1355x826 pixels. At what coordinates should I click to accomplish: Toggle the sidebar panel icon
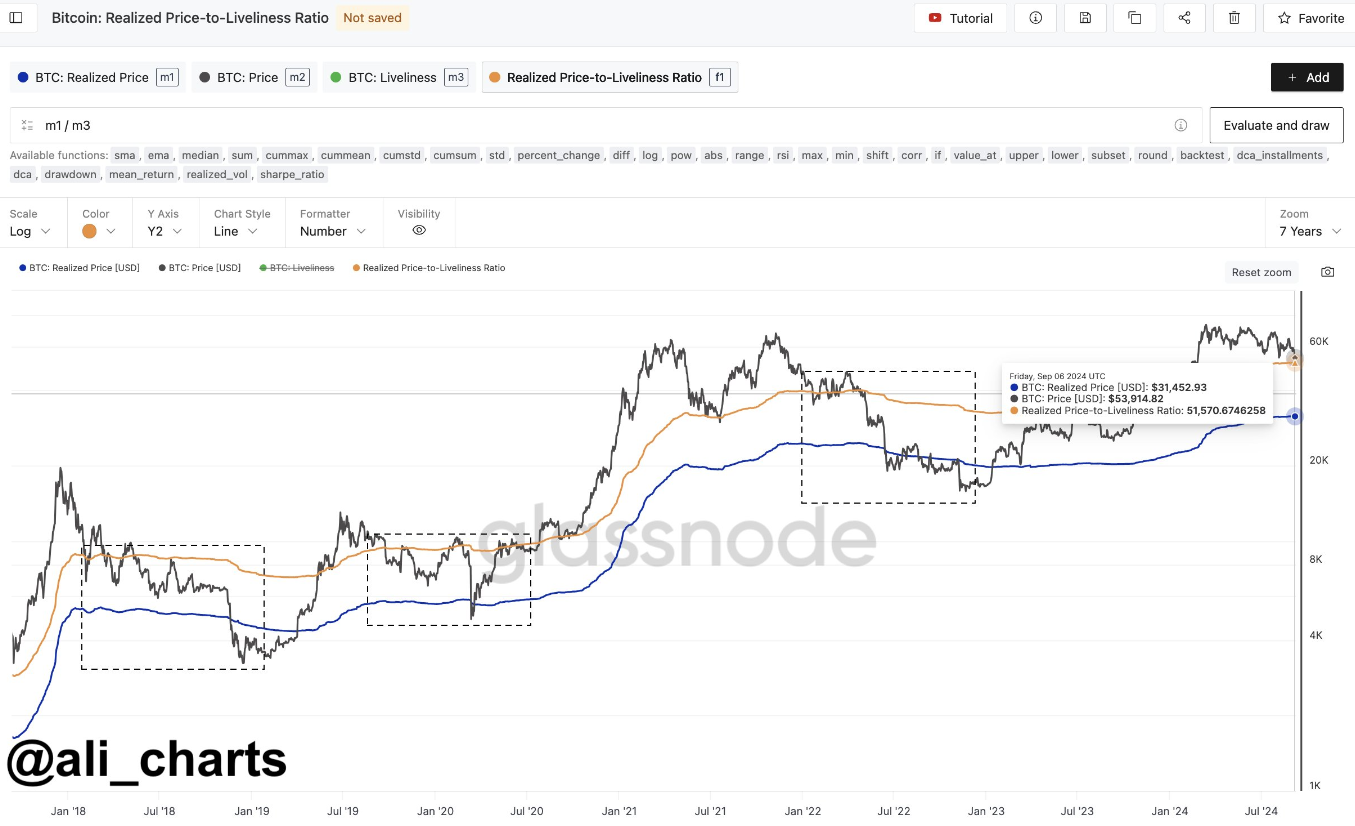click(x=16, y=18)
